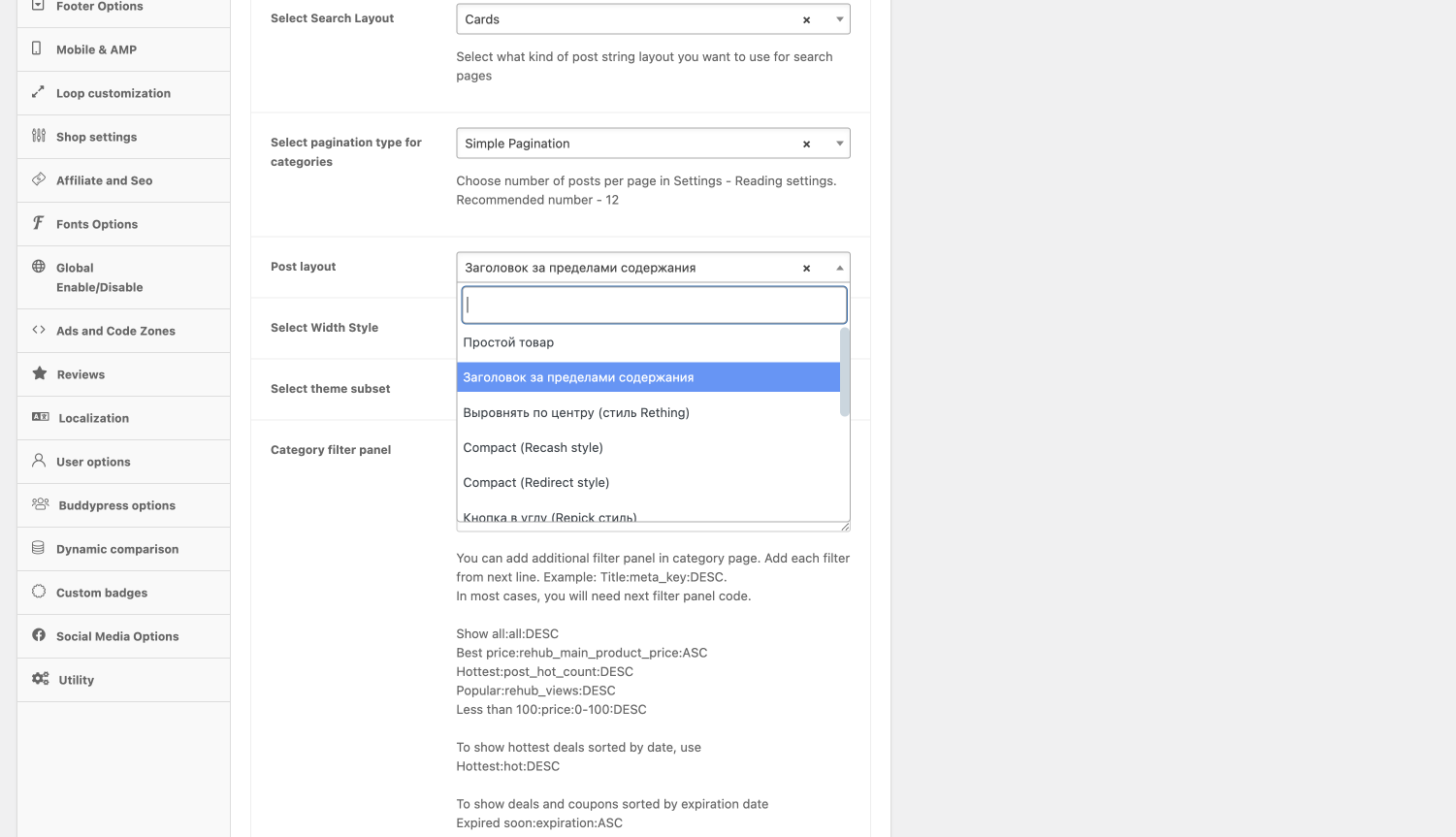Screen dimensions: 1456x837
Task: Click the globe icon for Global Enable/Disable
Action: (39, 267)
